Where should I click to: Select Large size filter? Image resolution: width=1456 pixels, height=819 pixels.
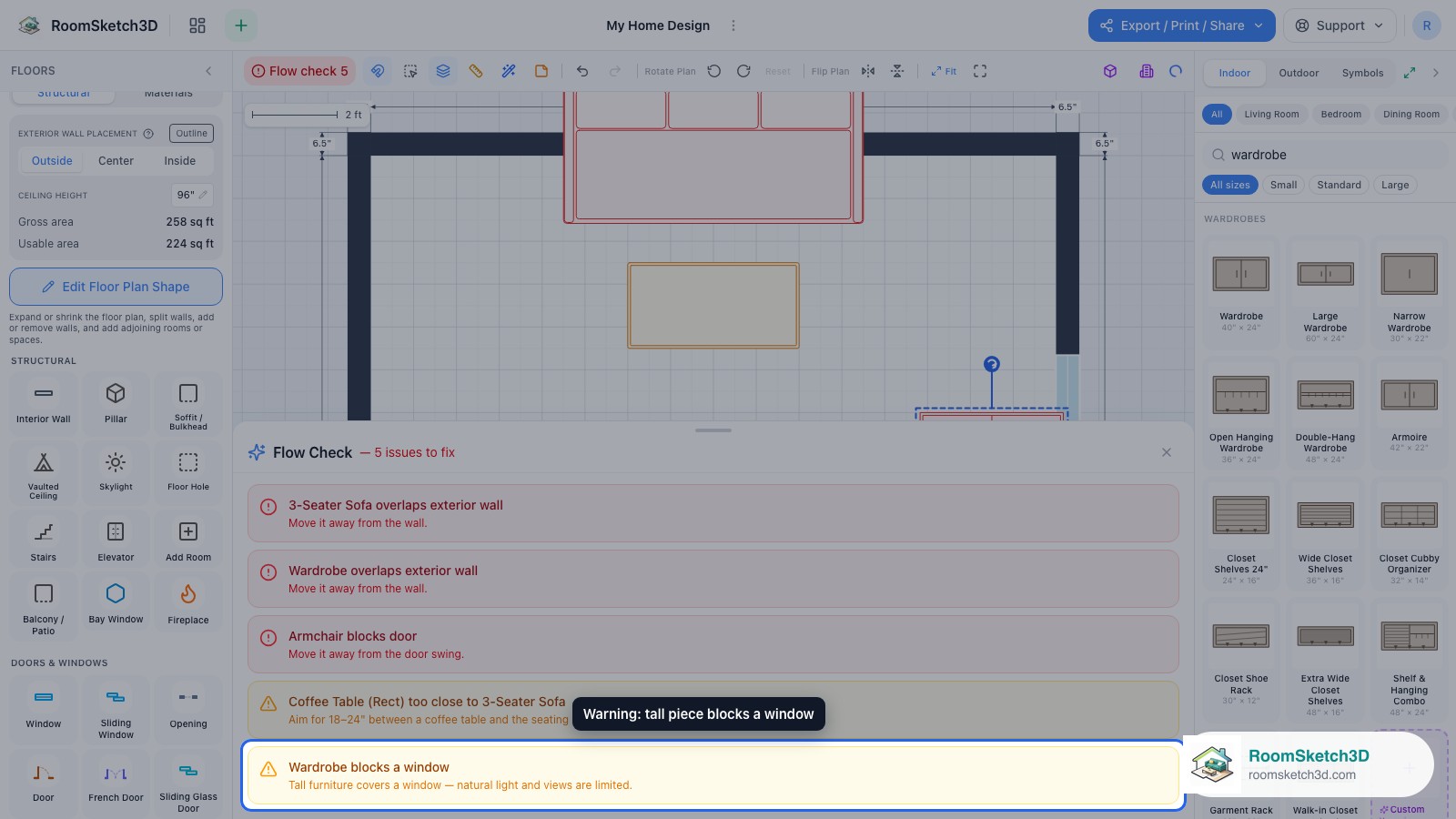tap(1395, 185)
